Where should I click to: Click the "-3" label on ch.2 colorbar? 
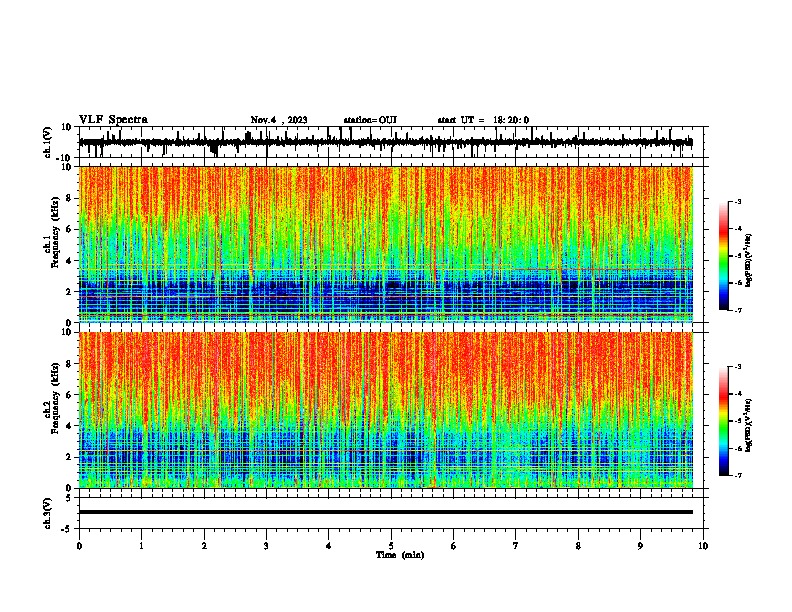738,367
